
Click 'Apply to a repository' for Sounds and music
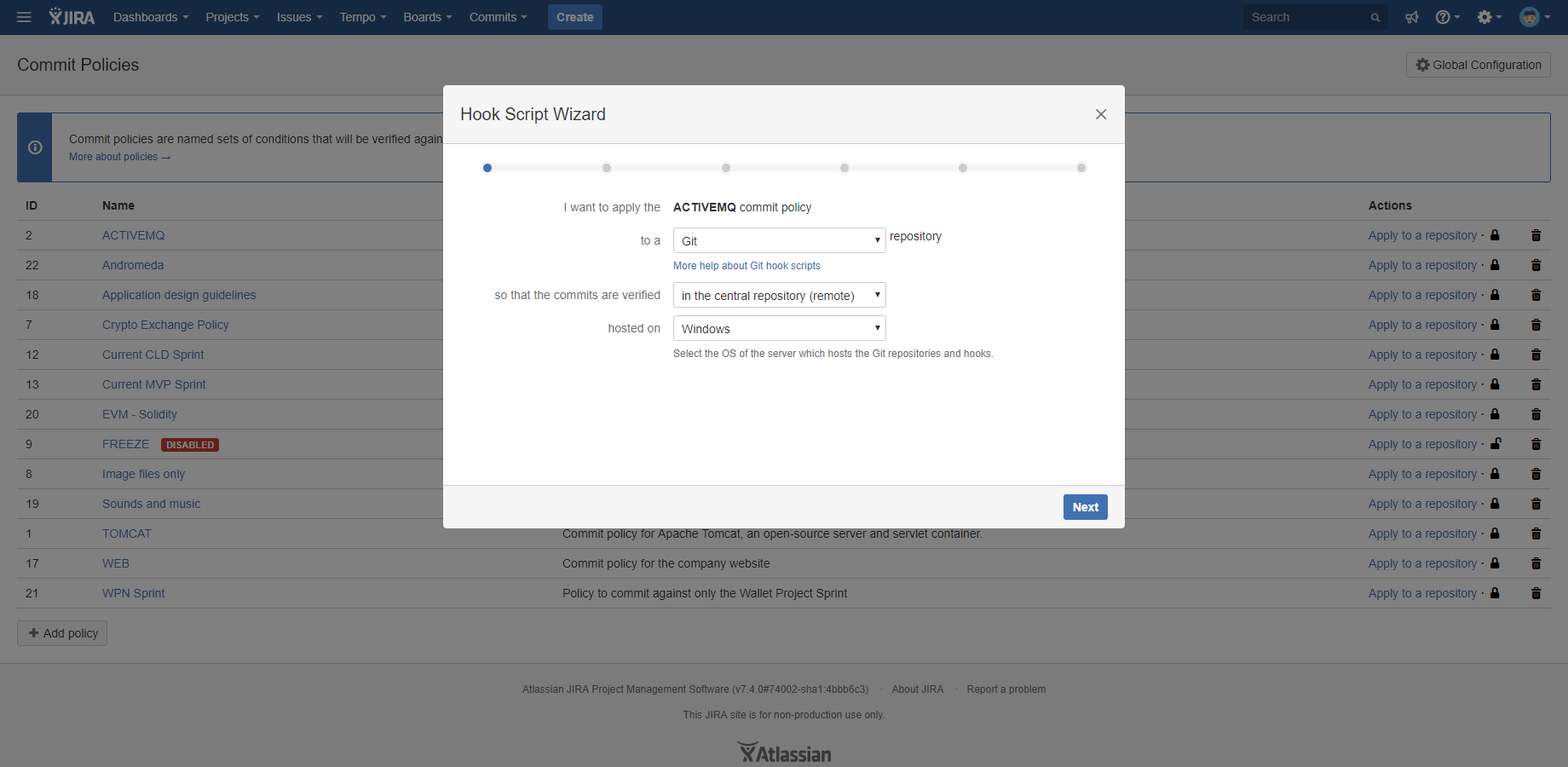1422,504
